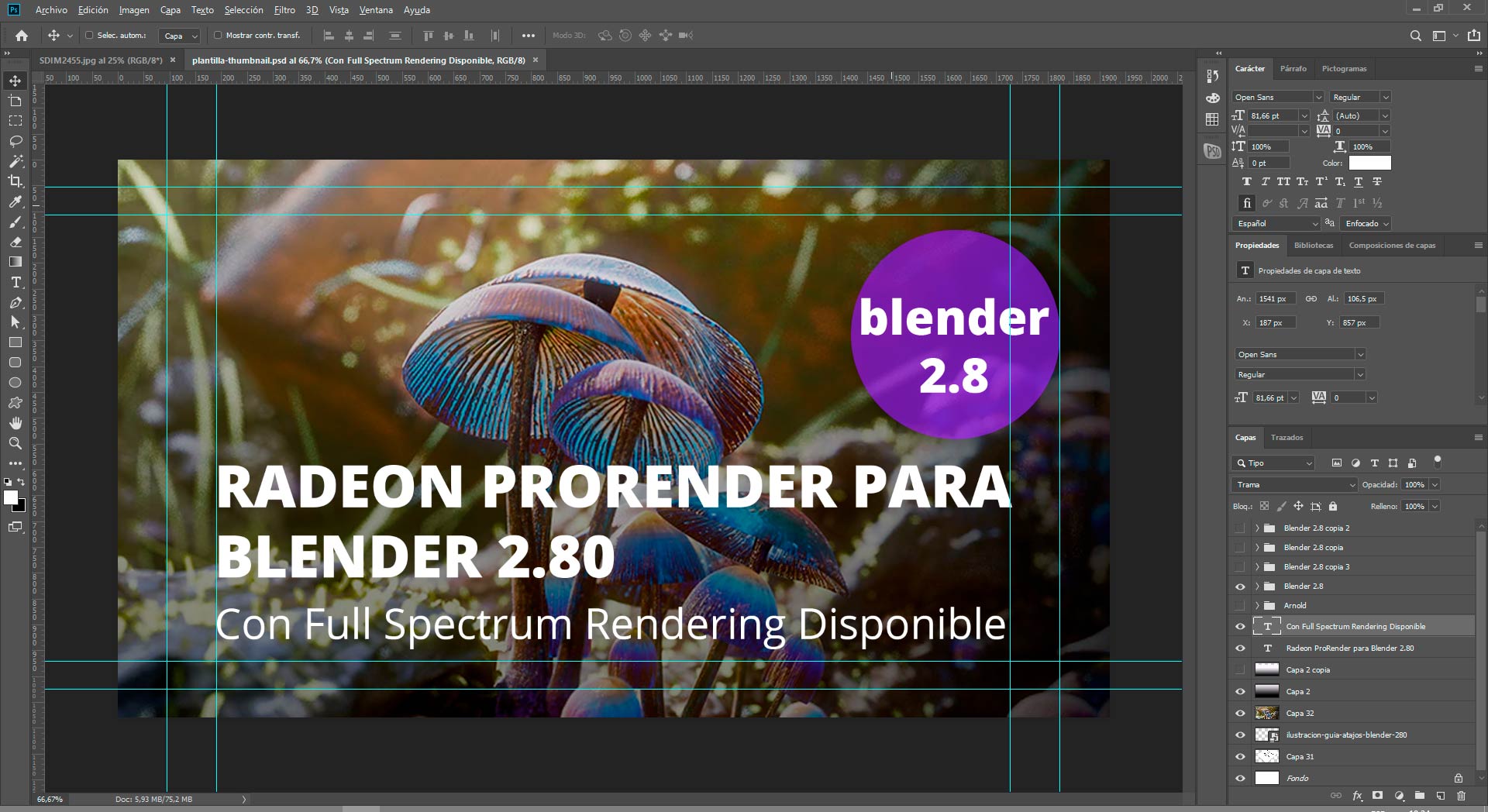The width and height of the screenshot is (1488, 812).
Task: Hide the Fondo layer
Action: pos(1240,779)
